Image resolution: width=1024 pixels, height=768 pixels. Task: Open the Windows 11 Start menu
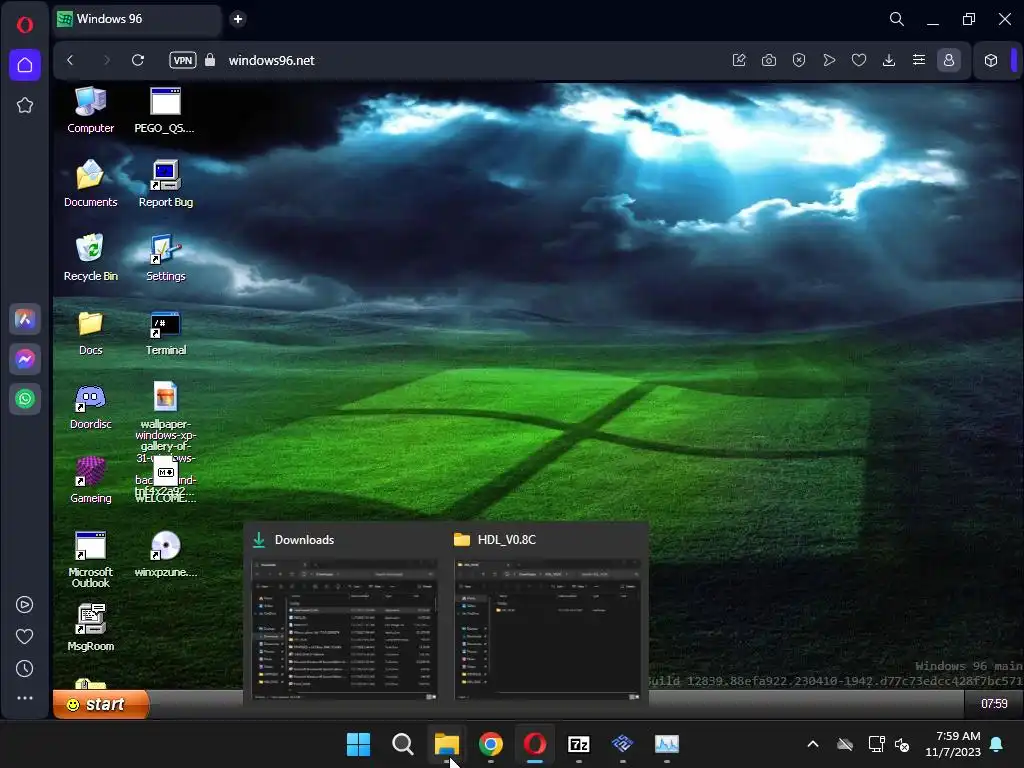click(x=358, y=744)
